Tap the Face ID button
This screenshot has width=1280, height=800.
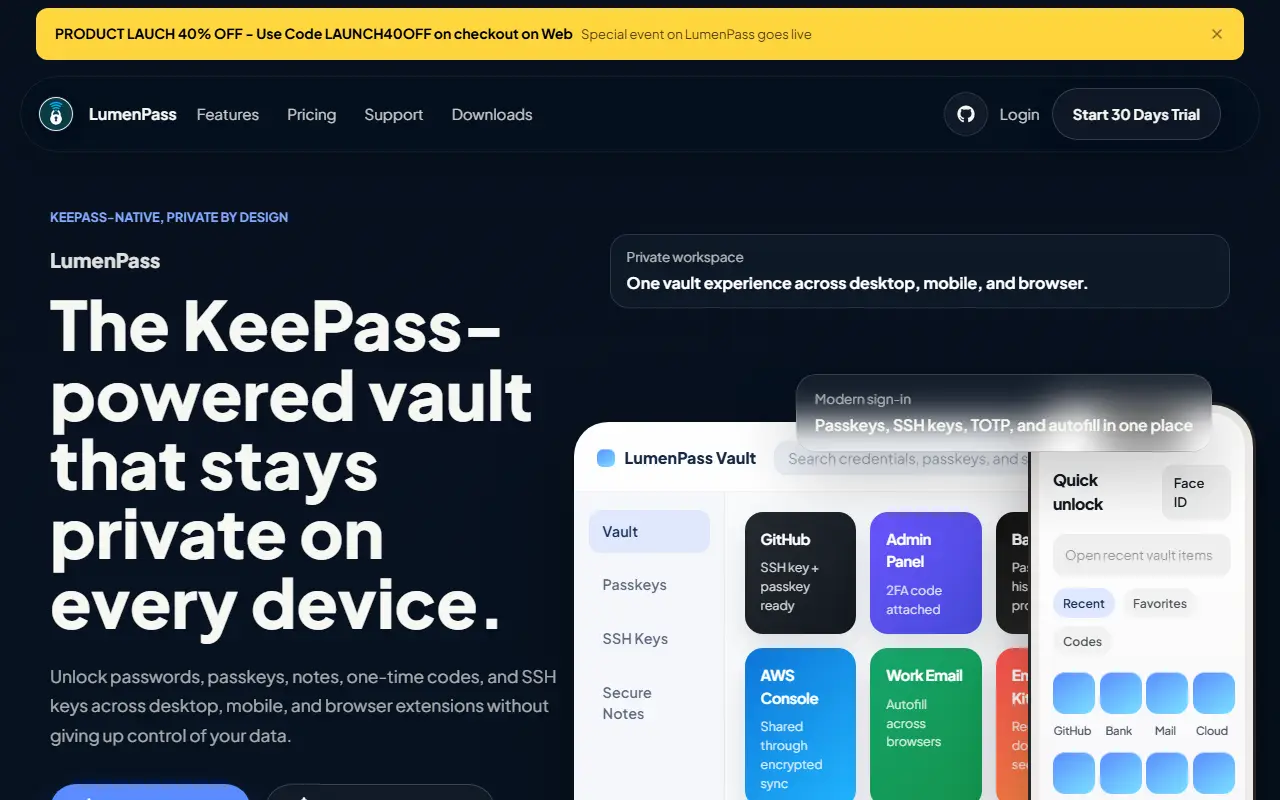pos(1196,493)
